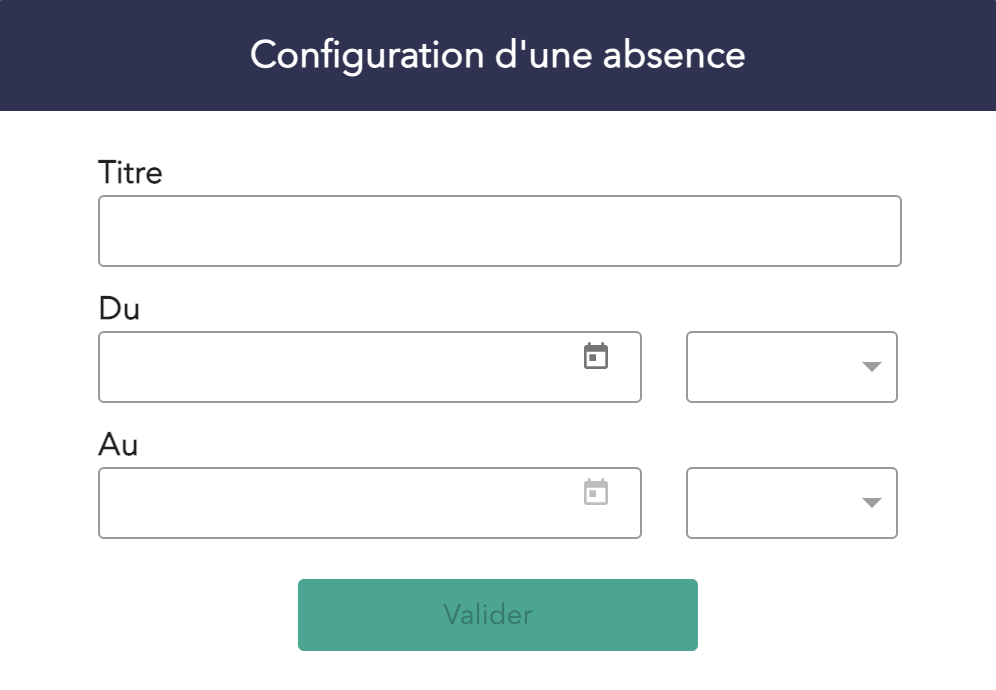Click the Au field label
This screenshot has width=996, height=690.
(x=118, y=444)
